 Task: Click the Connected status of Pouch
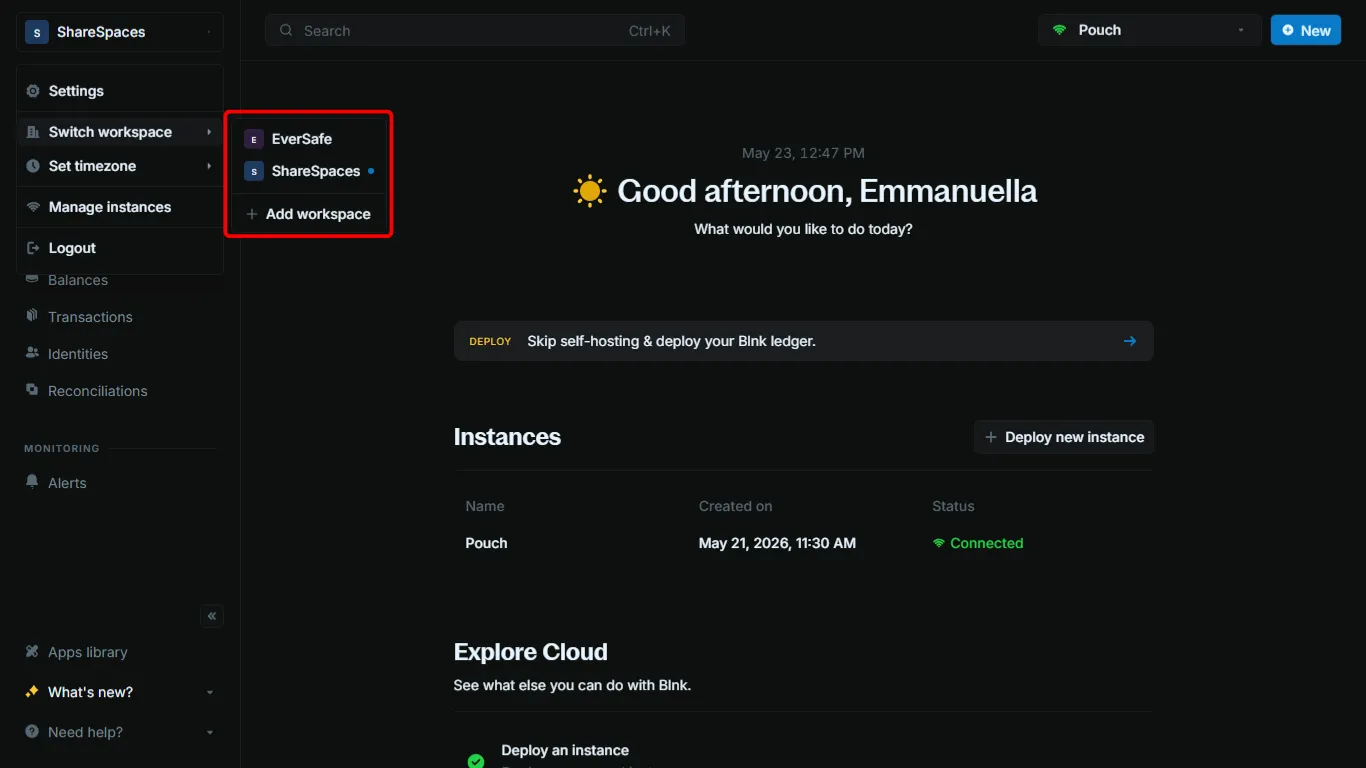tap(978, 543)
